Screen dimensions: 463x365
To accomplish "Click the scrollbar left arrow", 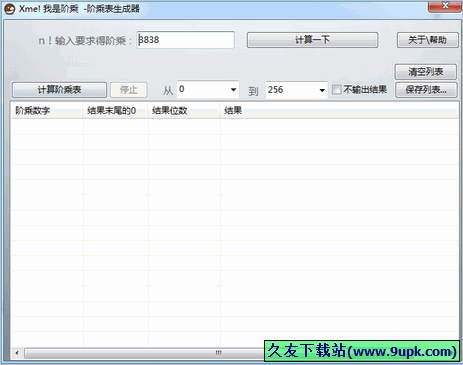I will (17, 353).
